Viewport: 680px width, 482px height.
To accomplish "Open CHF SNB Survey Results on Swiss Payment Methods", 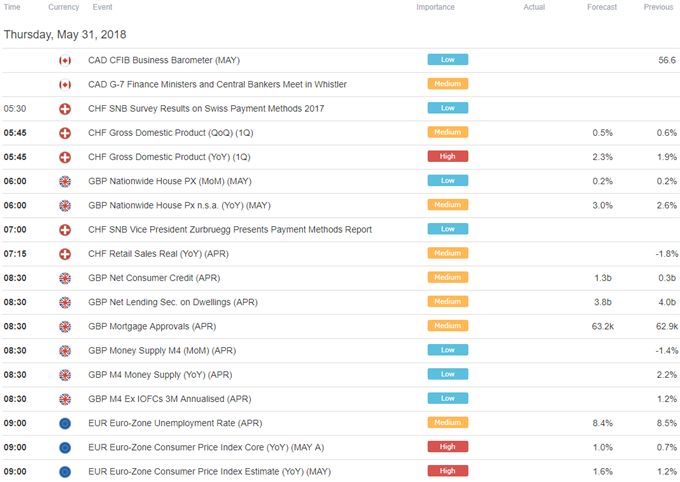I will (206, 109).
